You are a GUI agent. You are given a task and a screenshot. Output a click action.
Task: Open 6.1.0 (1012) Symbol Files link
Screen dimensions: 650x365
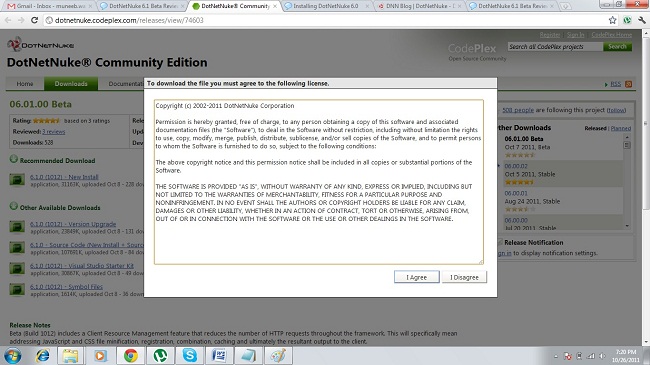(66, 287)
